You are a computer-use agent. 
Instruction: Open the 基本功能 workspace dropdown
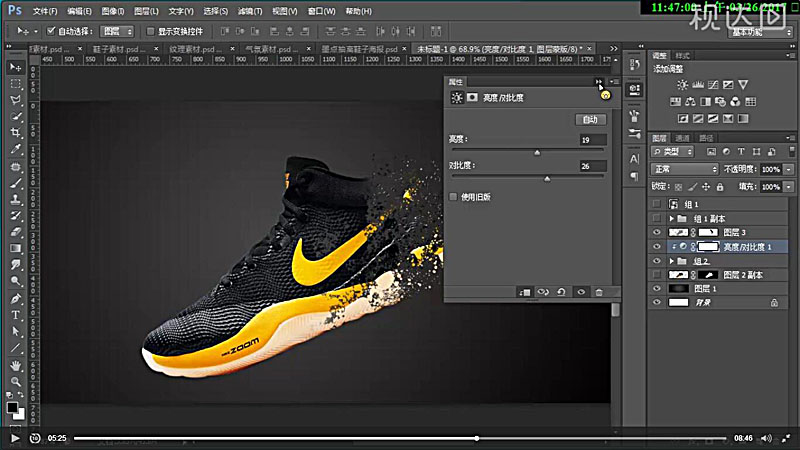761,32
